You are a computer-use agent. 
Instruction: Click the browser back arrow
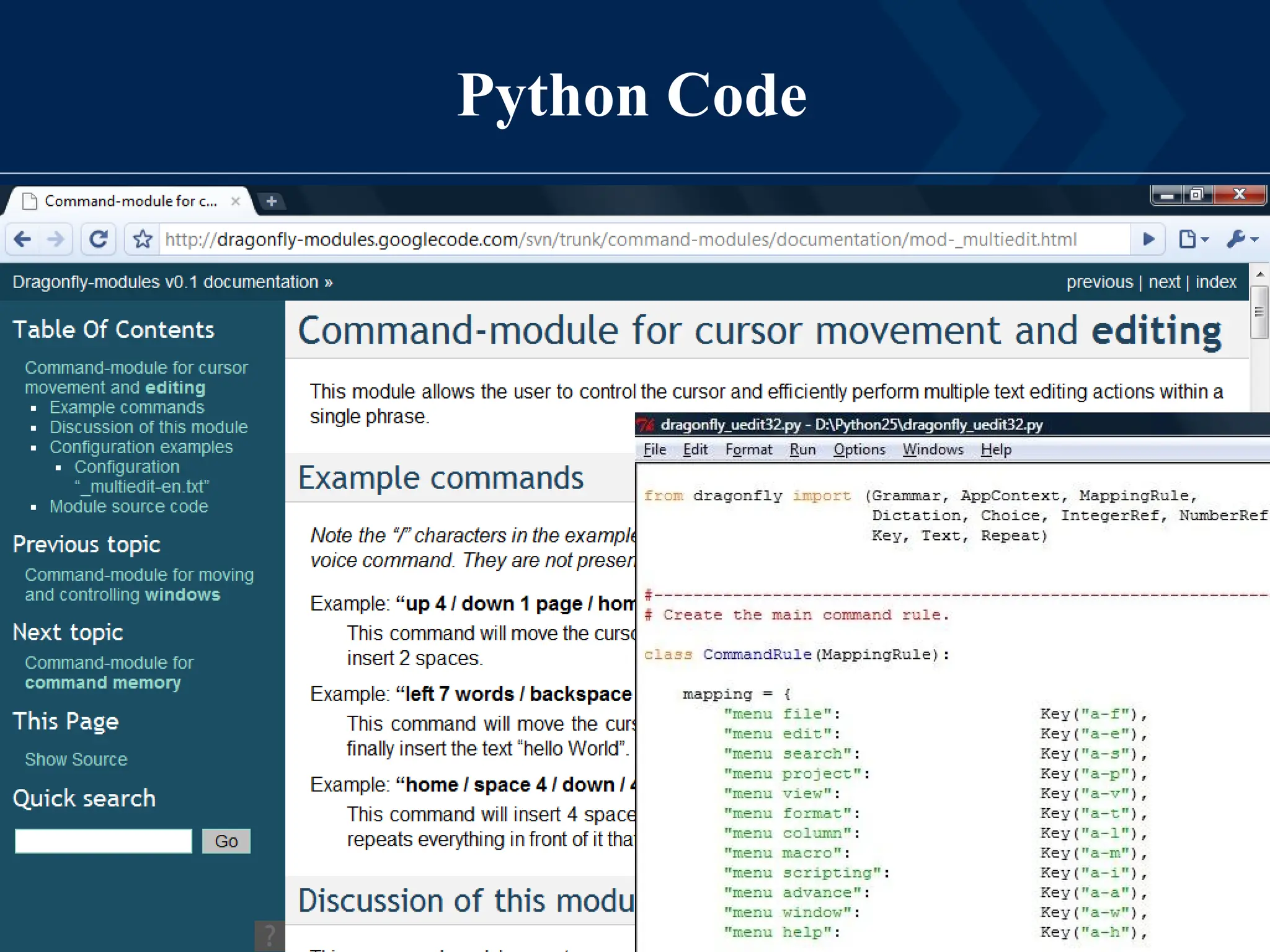pos(22,239)
